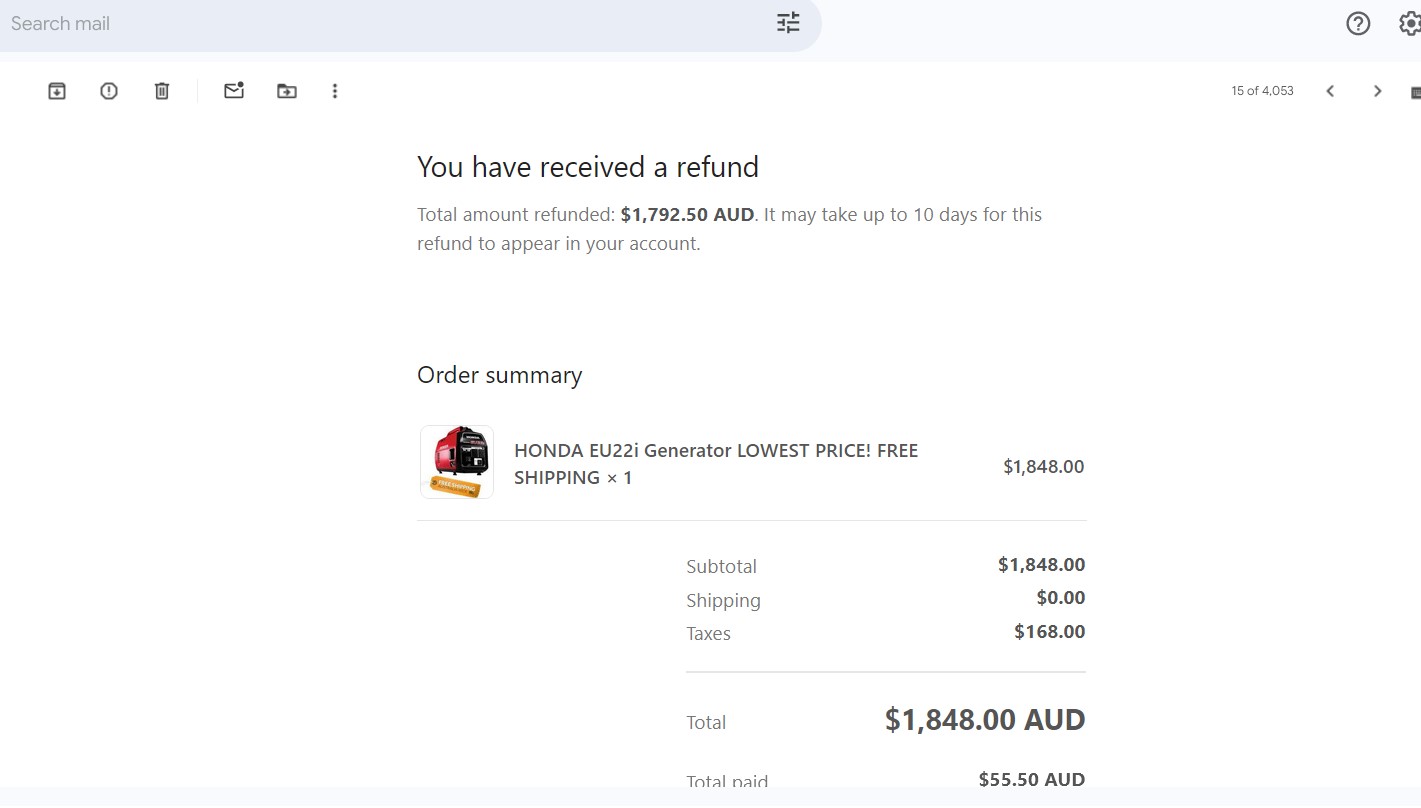Click the $1,848.00 AUD total amount

984,720
